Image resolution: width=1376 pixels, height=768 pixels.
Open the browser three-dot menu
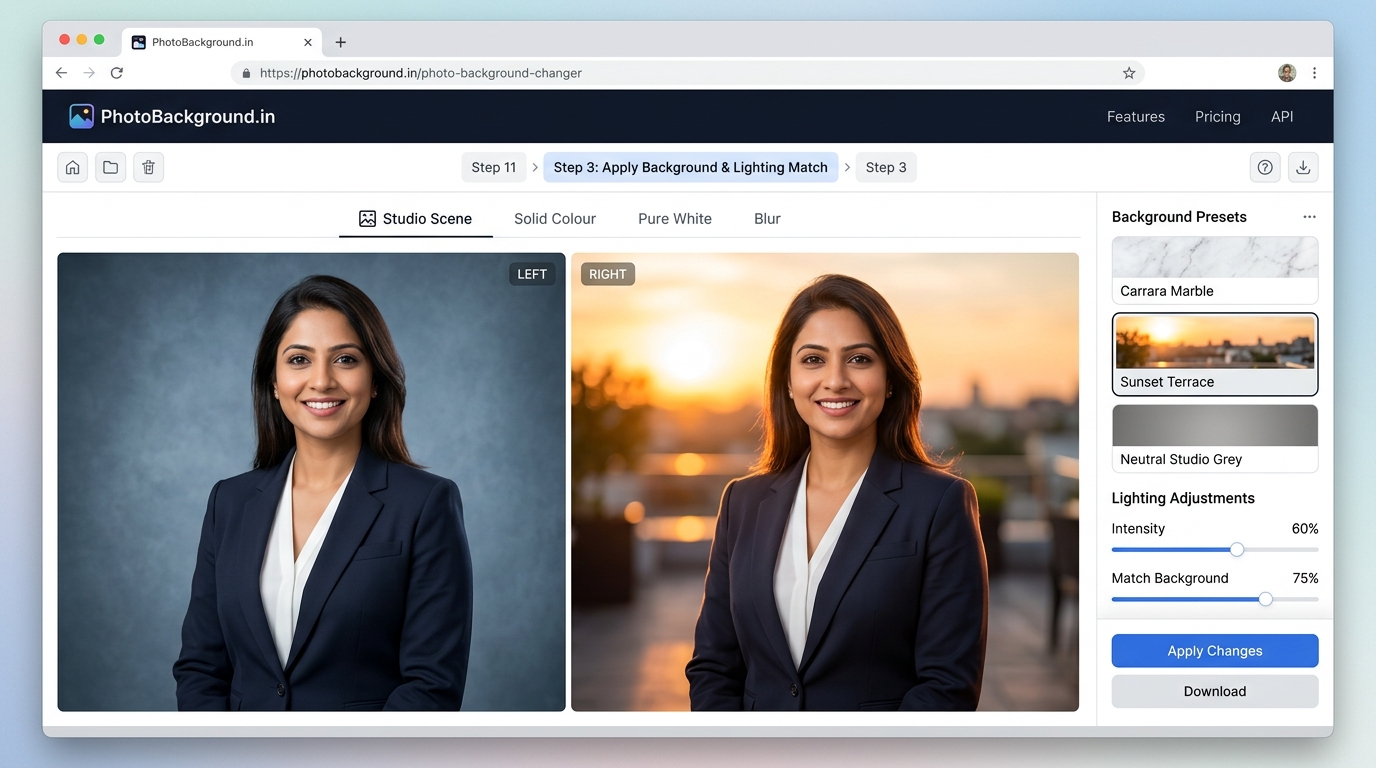click(1314, 73)
